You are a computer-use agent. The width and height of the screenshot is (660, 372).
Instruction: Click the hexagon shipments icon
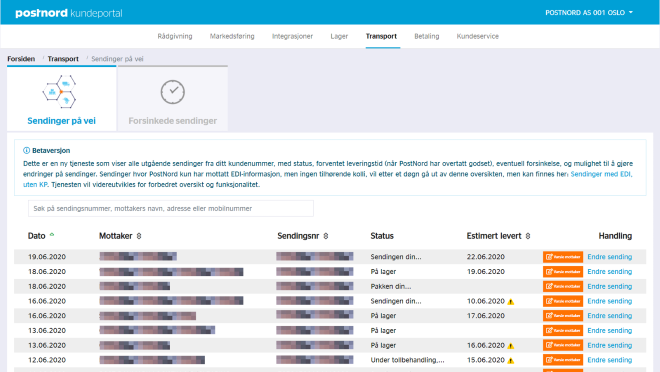59,91
